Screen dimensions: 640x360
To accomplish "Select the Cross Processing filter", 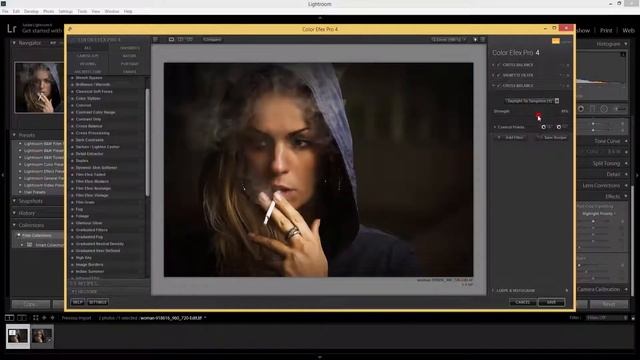I will [x=93, y=133].
